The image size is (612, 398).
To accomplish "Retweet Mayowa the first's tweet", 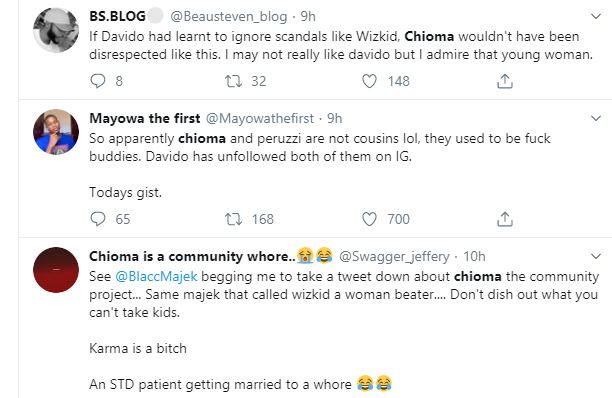I will coord(233,219).
